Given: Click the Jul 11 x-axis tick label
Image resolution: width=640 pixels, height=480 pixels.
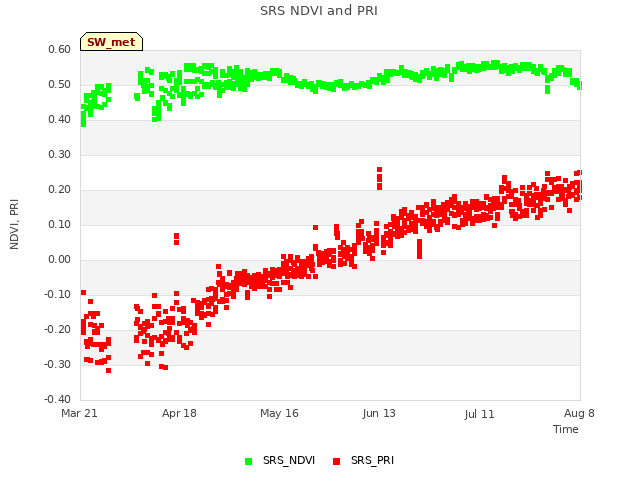Looking at the screenshot, I should tap(479, 414).
